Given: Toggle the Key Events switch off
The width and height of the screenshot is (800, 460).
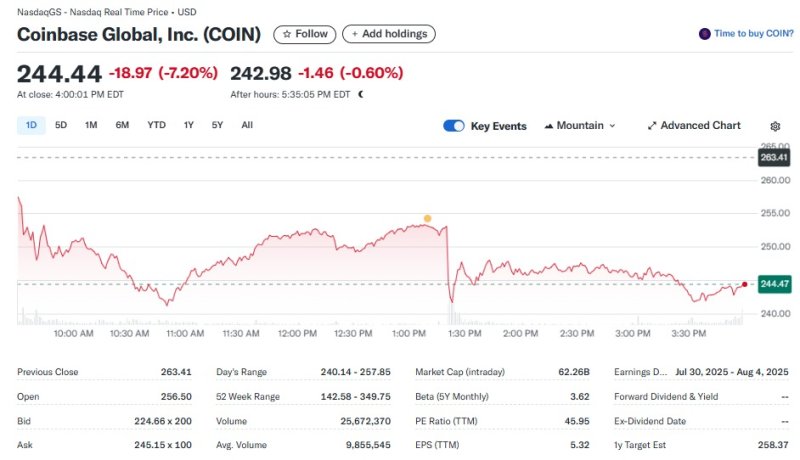Looking at the screenshot, I should pyautogui.click(x=454, y=126).
